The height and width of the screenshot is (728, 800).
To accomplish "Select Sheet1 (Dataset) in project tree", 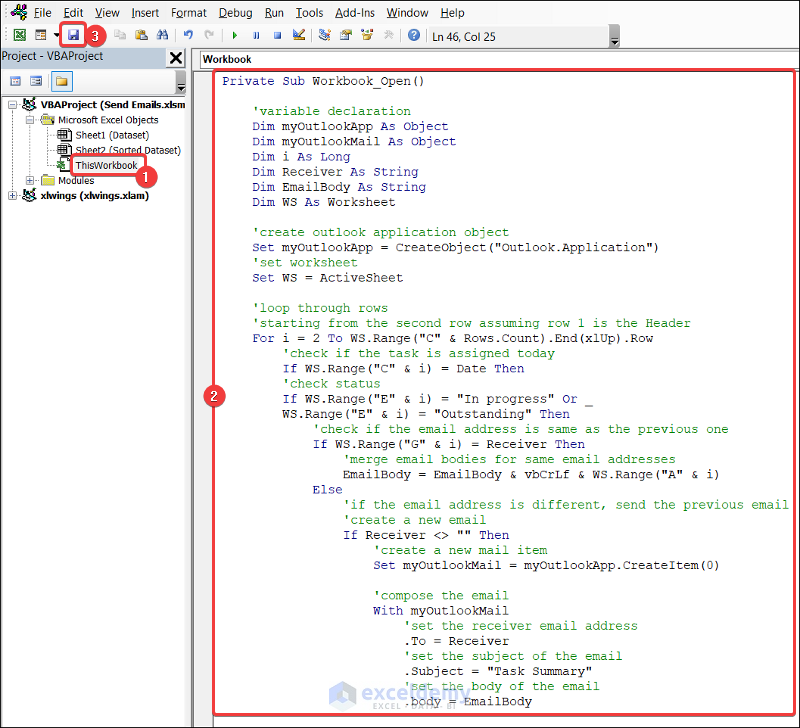I will pyautogui.click(x=112, y=135).
